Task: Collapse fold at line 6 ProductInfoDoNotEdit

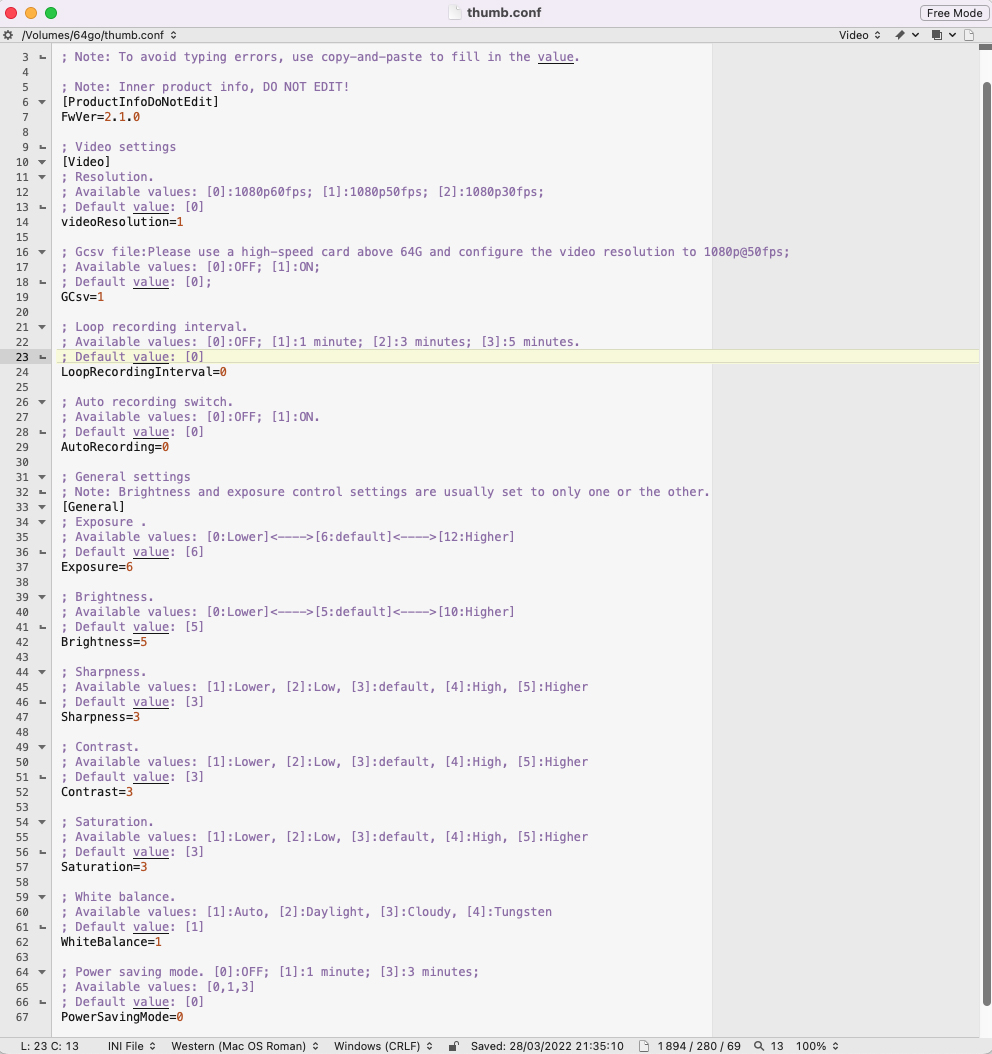Action: [x=42, y=102]
